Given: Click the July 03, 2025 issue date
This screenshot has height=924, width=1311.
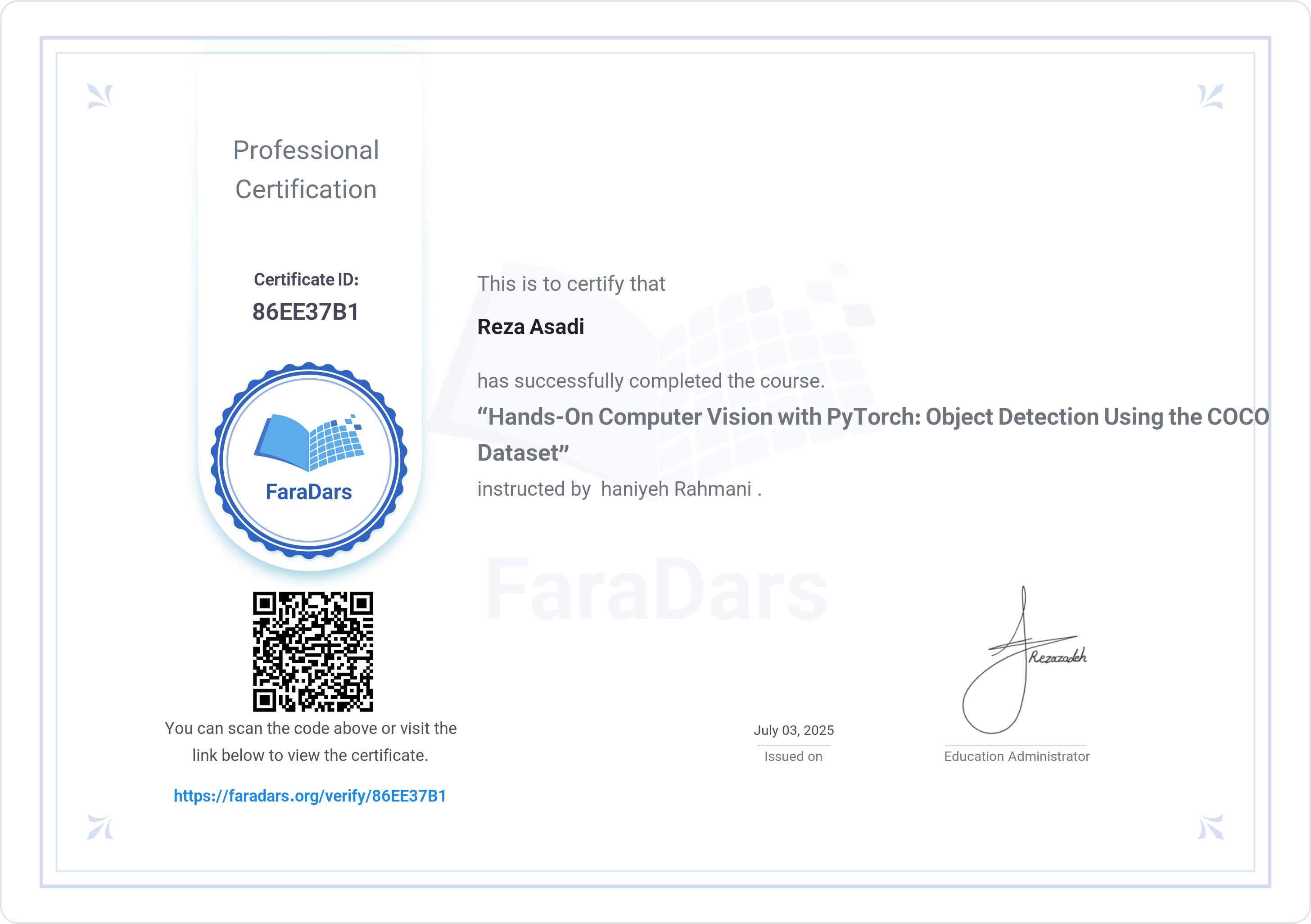Looking at the screenshot, I should (x=793, y=730).
